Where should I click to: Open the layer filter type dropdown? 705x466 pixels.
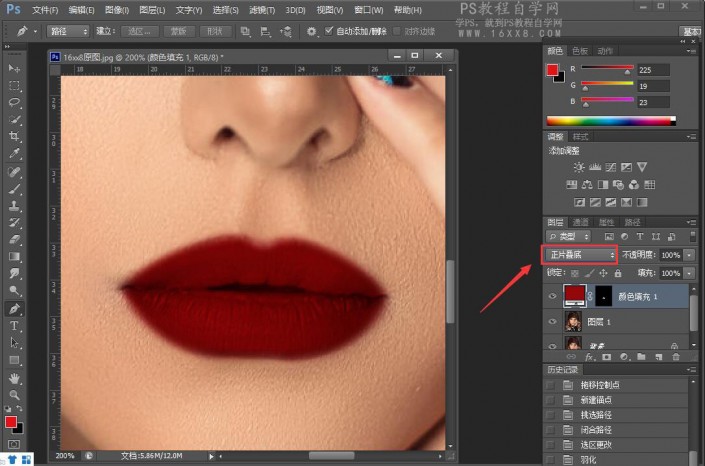tap(568, 236)
